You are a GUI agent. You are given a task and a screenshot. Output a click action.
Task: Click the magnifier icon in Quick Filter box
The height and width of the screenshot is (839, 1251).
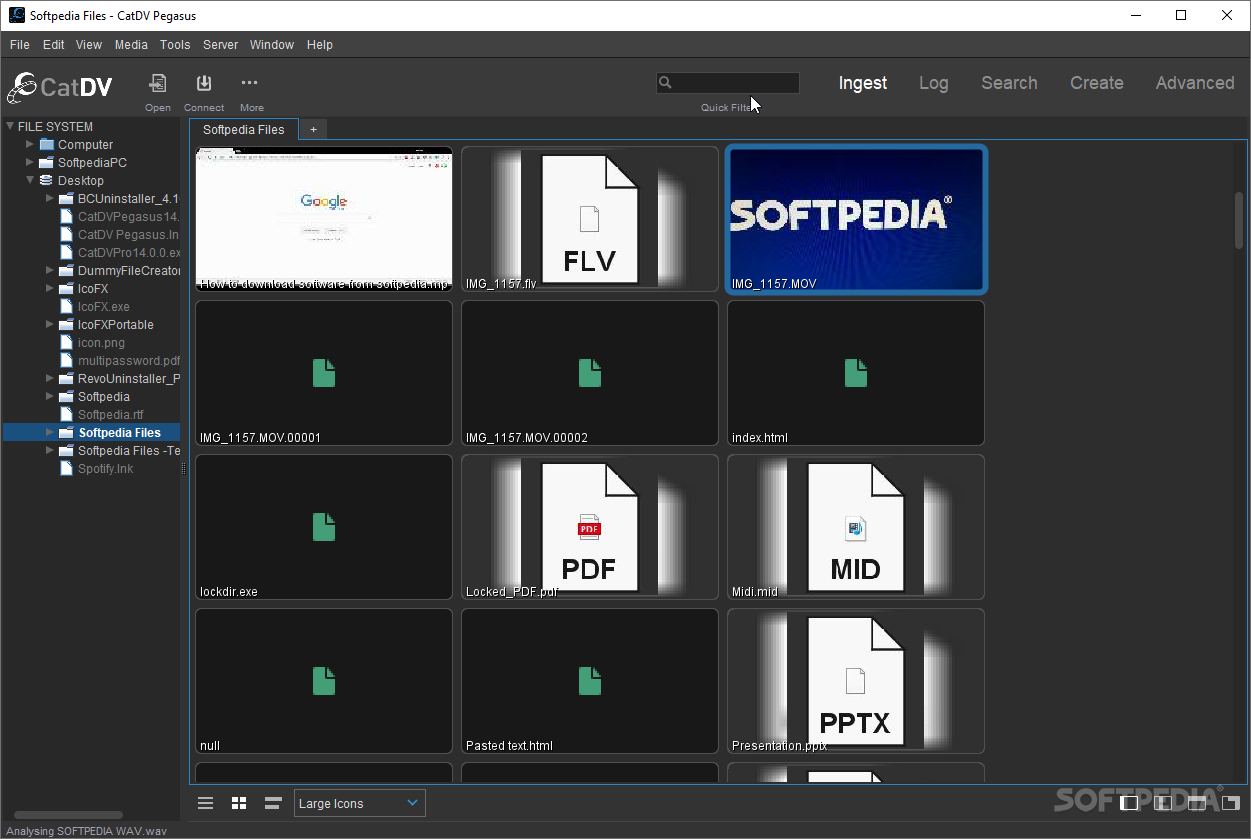tap(666, 83)
